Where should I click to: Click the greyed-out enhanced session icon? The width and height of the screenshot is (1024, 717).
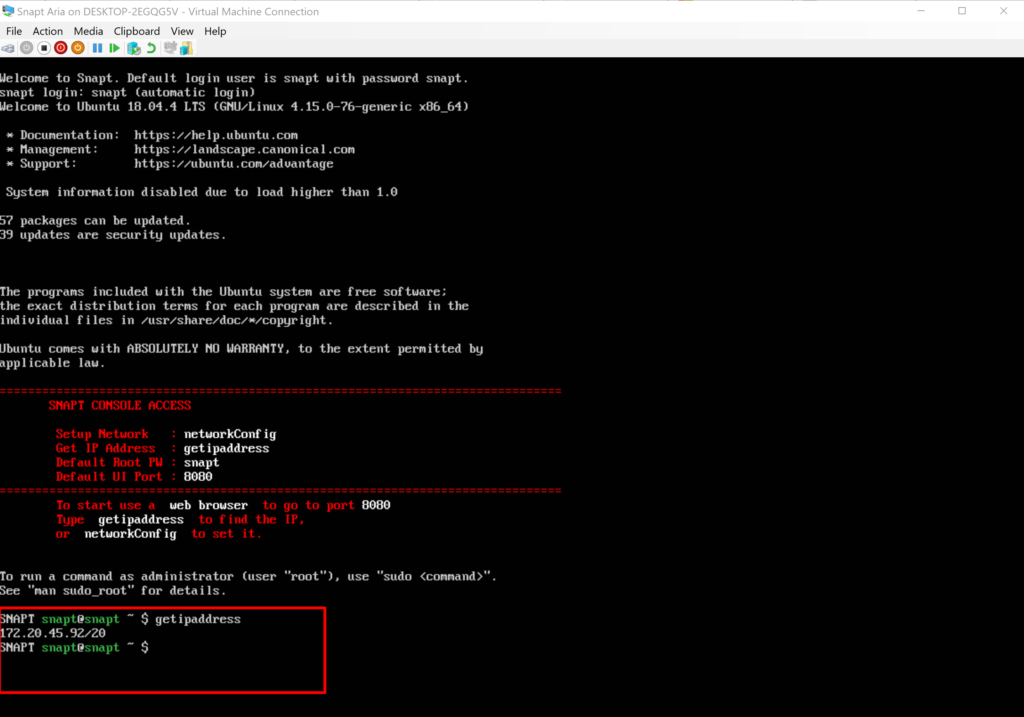click(170, 48)
